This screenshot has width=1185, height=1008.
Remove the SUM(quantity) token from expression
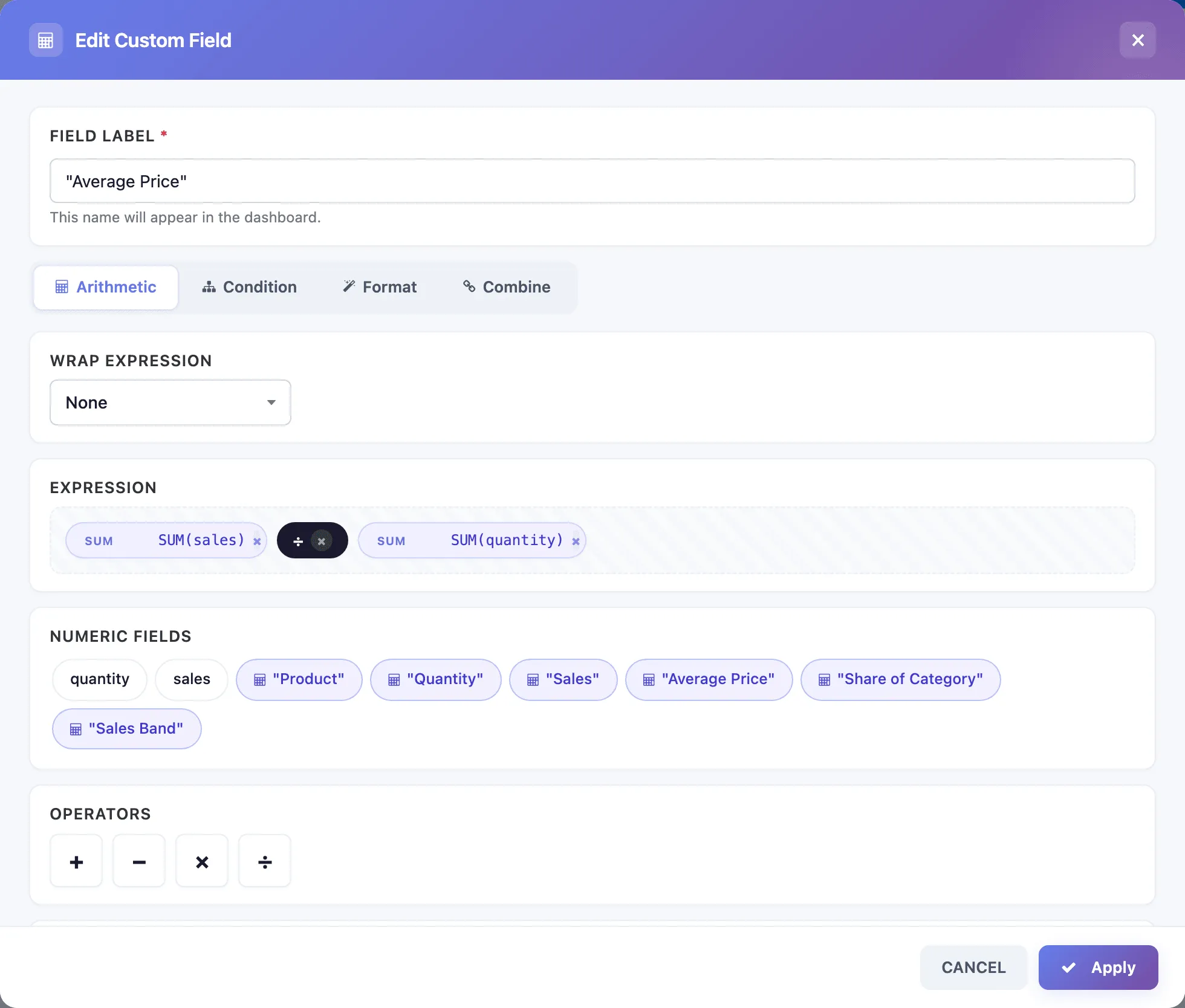coord(576,541)
